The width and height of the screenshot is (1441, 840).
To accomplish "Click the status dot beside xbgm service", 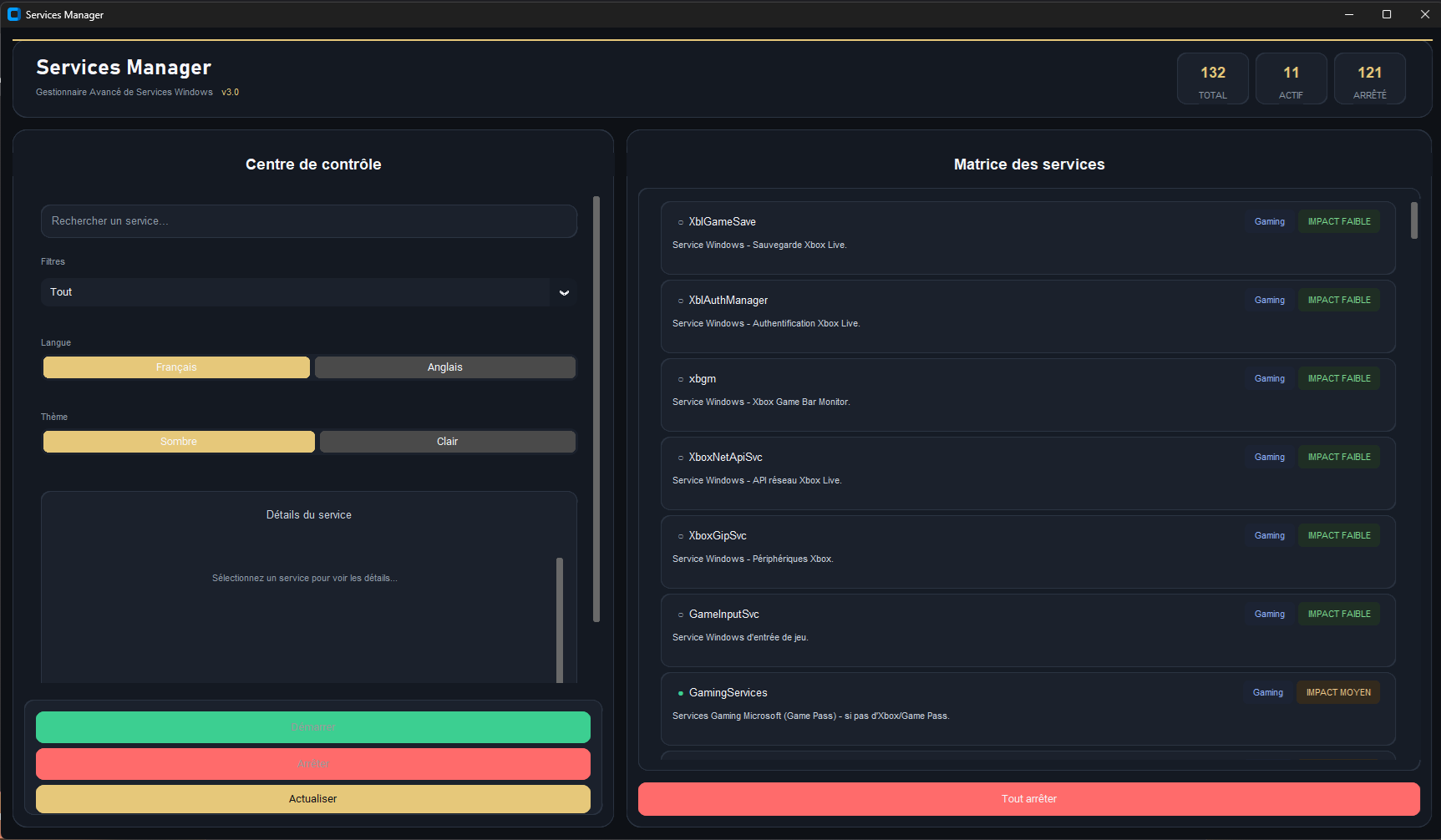I will click(x=679, y=378).
